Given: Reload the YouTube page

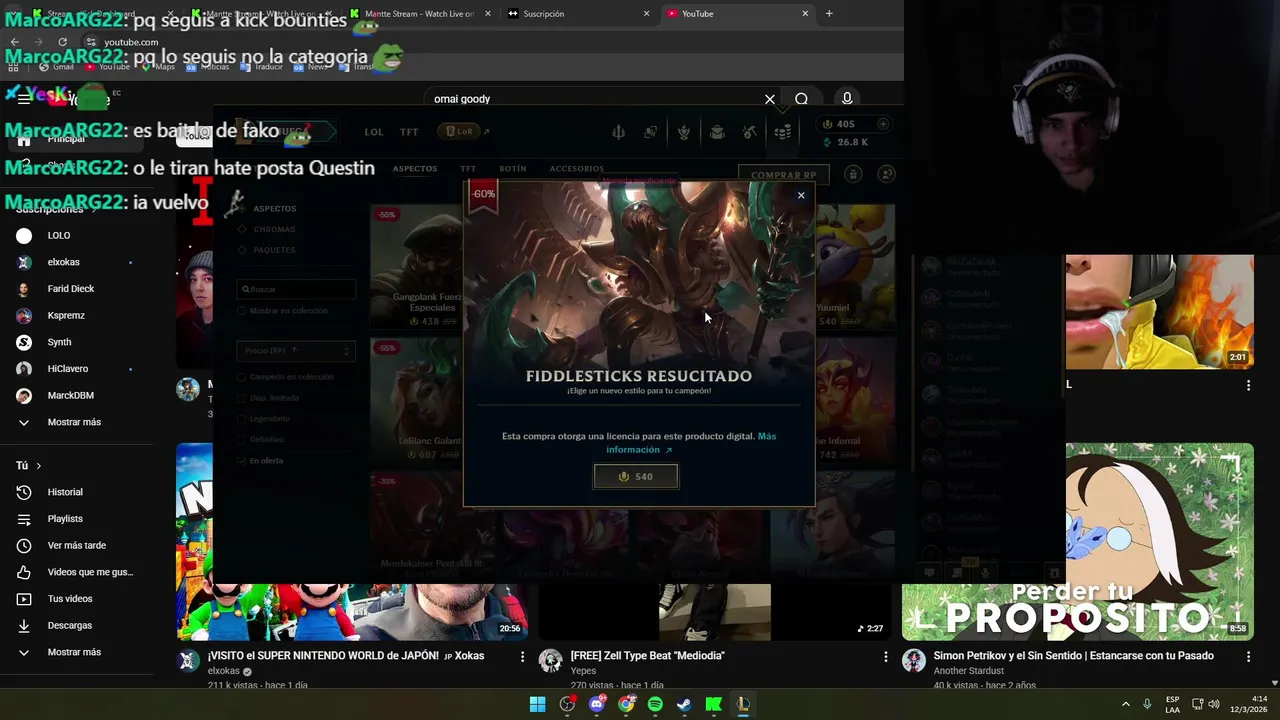Looking at the screenshot, I should coord(62,42).
